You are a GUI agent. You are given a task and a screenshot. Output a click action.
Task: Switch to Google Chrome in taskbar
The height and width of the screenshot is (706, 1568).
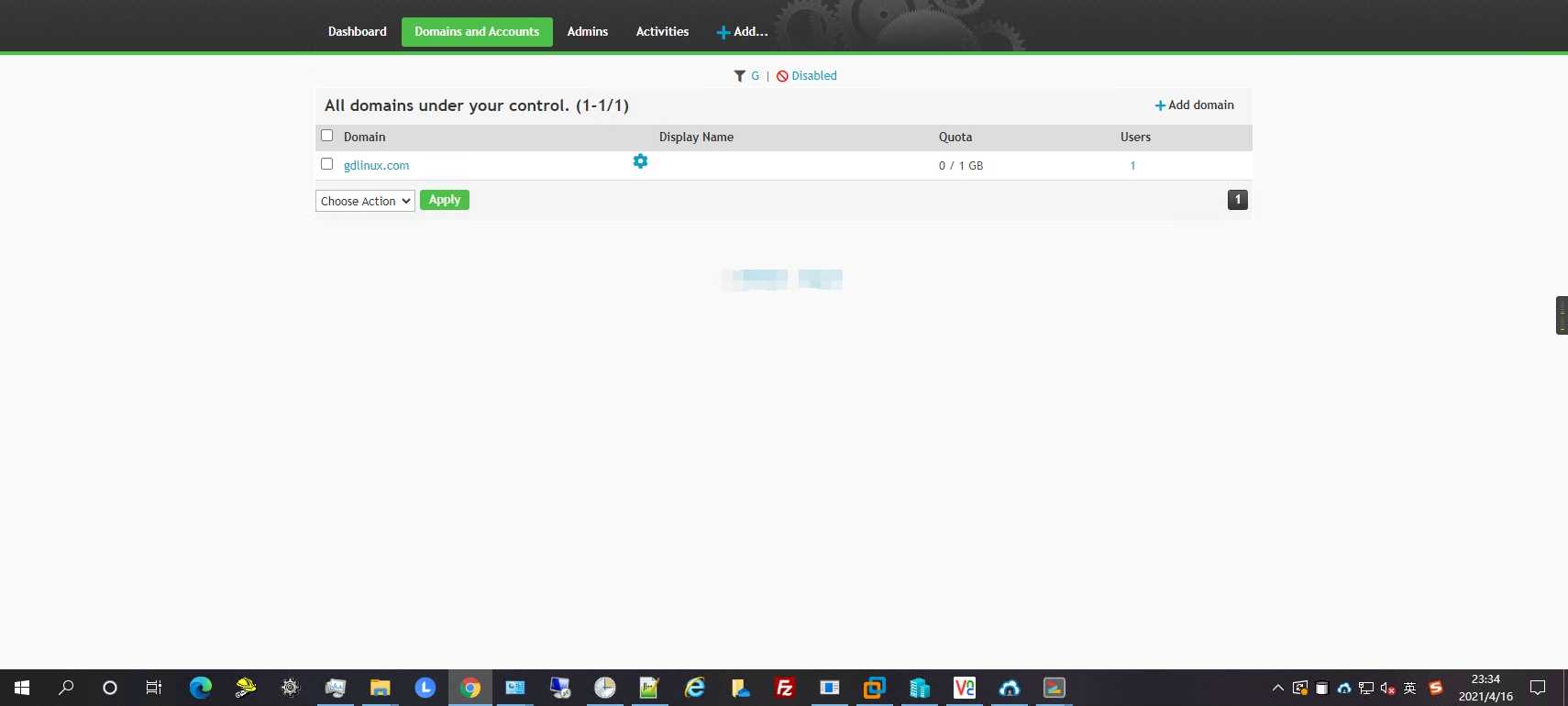[469, 688]
